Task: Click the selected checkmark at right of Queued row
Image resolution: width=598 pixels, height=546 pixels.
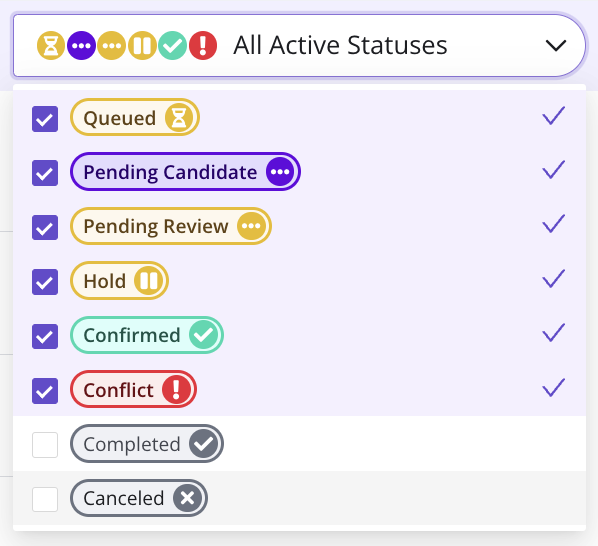Action: [553, 116]
